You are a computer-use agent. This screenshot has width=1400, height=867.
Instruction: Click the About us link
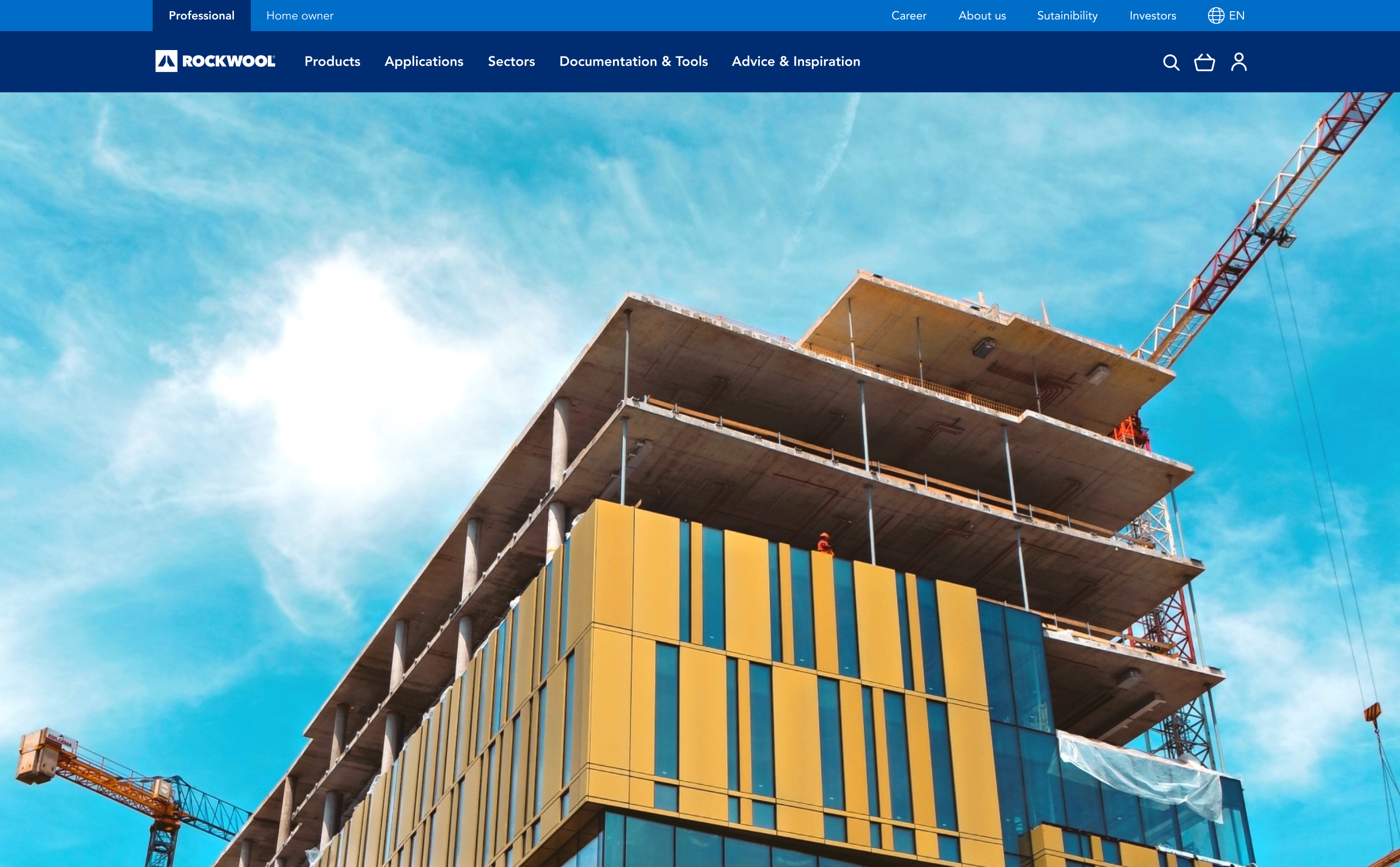pos(980,15)
